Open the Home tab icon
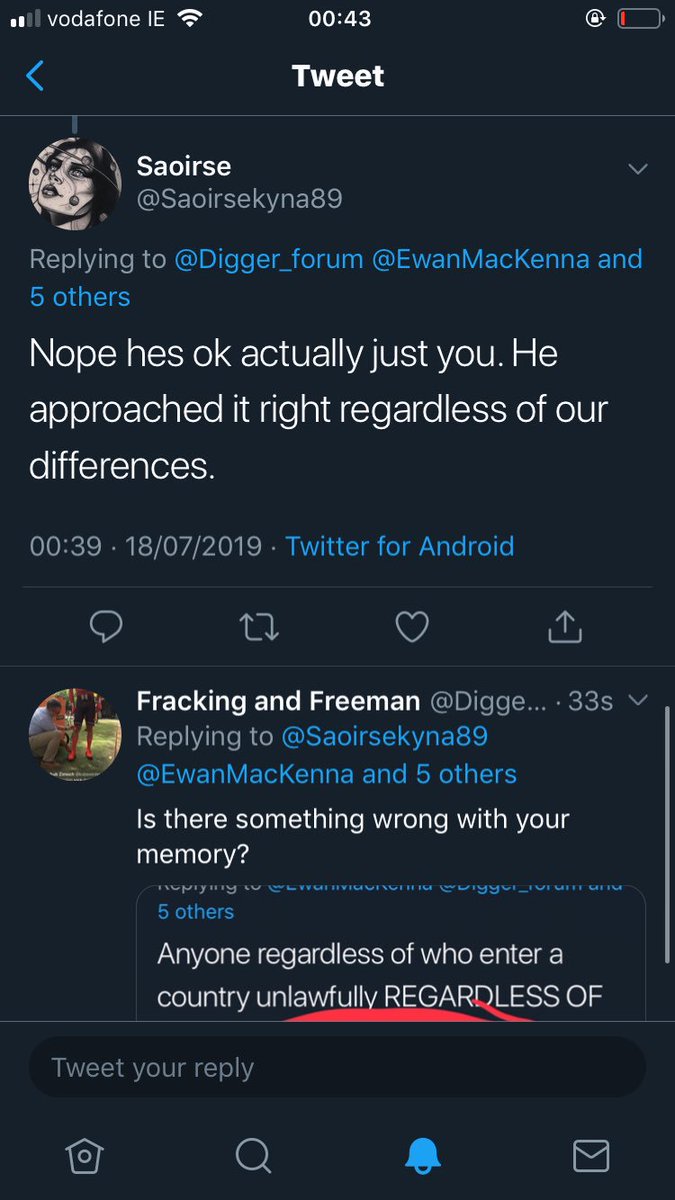Image resolution: width=675 pixels, height=1200 pixels. (x=85, y=1156)
